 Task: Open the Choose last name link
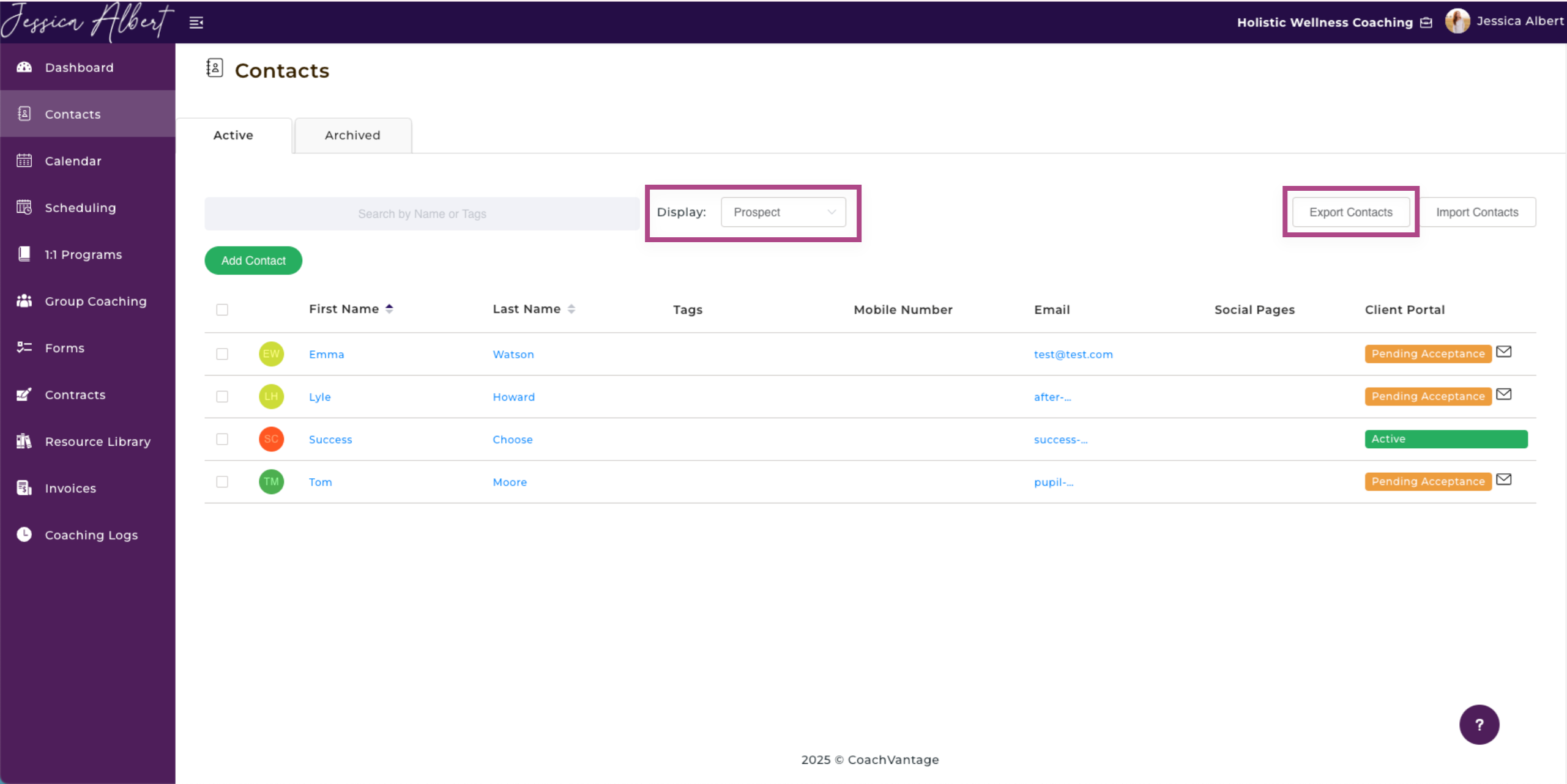[x=513, y=439]
